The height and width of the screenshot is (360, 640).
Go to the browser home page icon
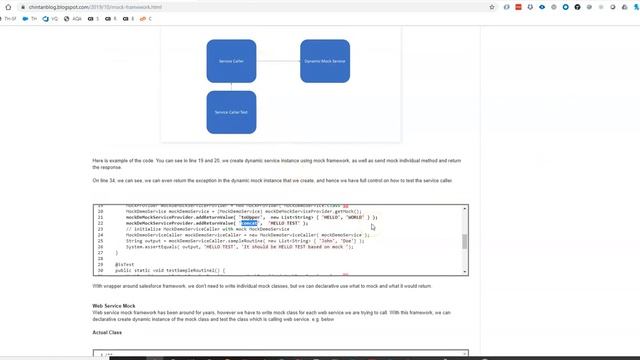pos(8,7)
